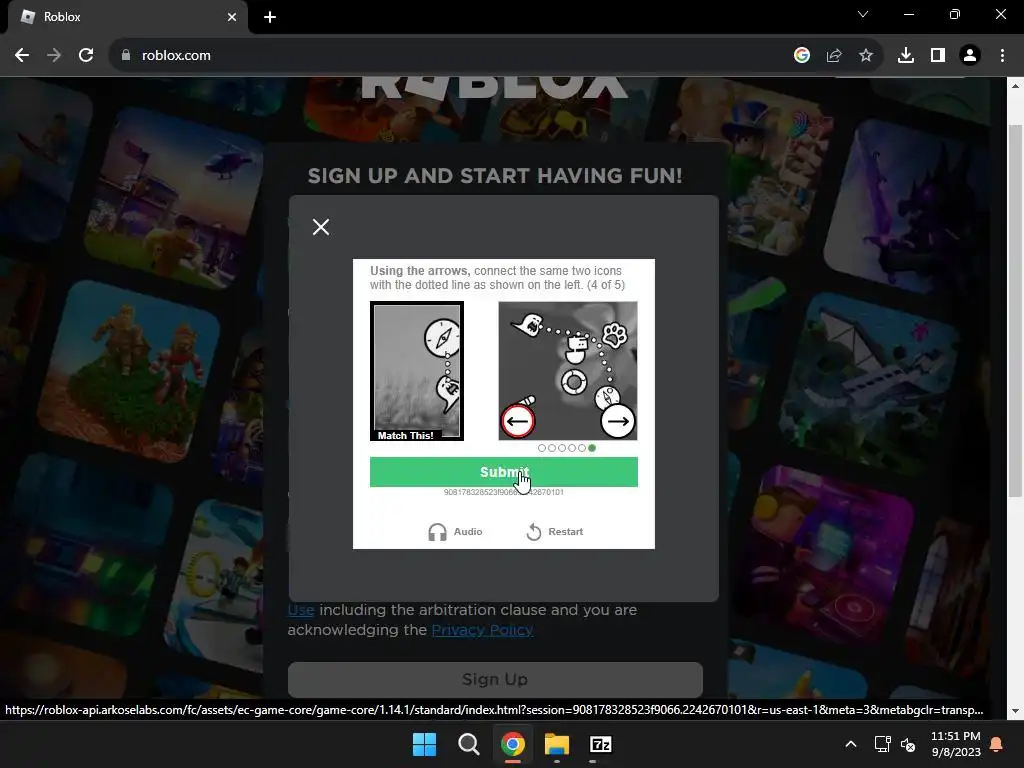
Task: Click the muted volume tray icon
Action: click(x=908, y=744)
